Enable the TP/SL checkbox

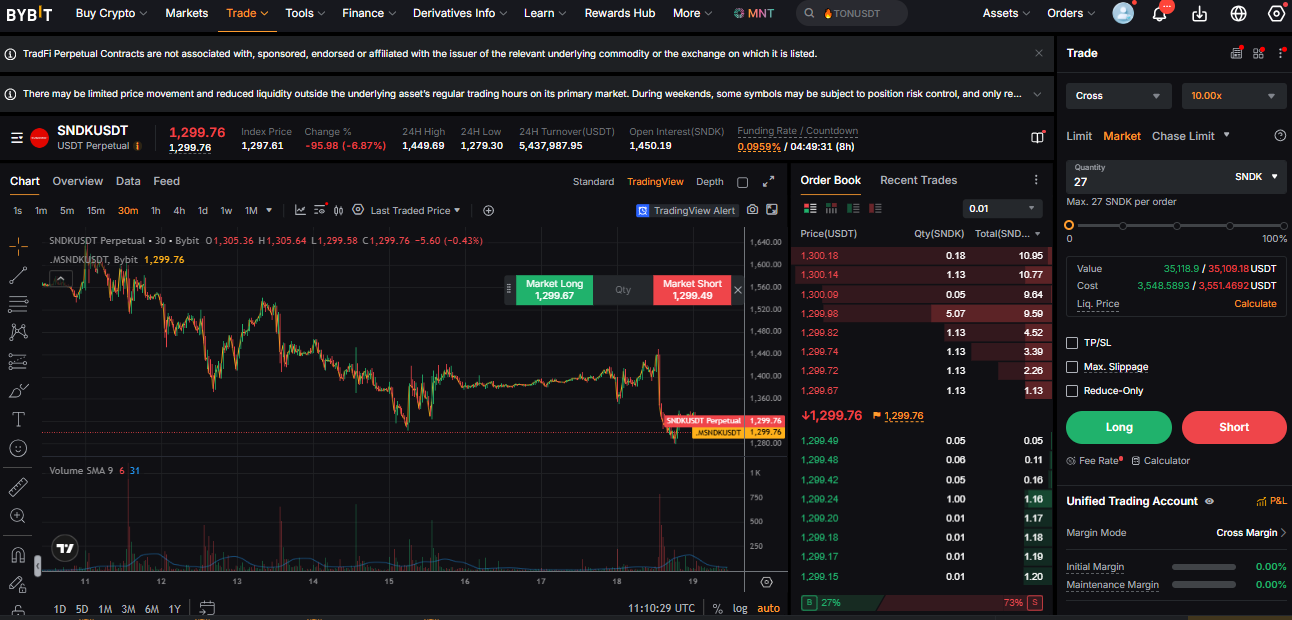click(1073, 343)
